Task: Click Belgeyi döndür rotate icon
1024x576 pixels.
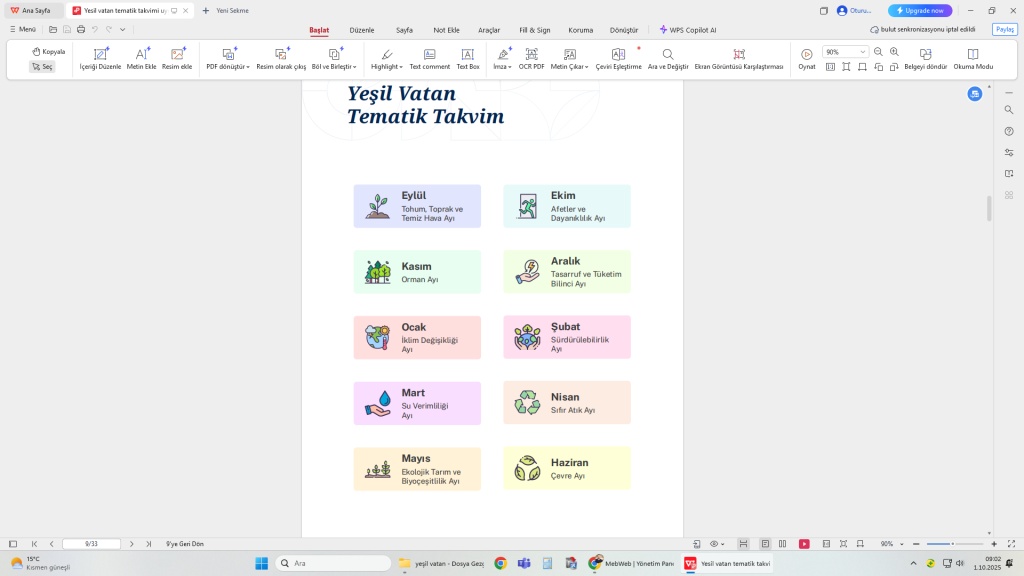Action: tap(925, 54)
